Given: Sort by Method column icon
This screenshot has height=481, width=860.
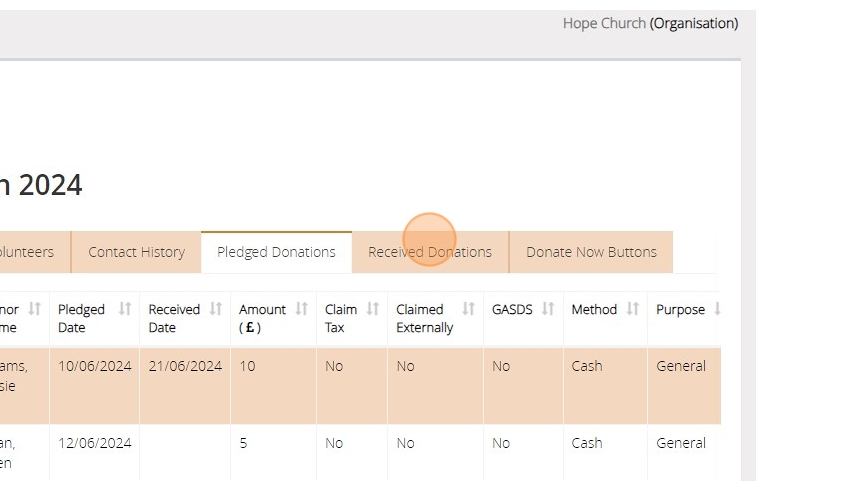Looking at the screenshot, I should 632,309.
